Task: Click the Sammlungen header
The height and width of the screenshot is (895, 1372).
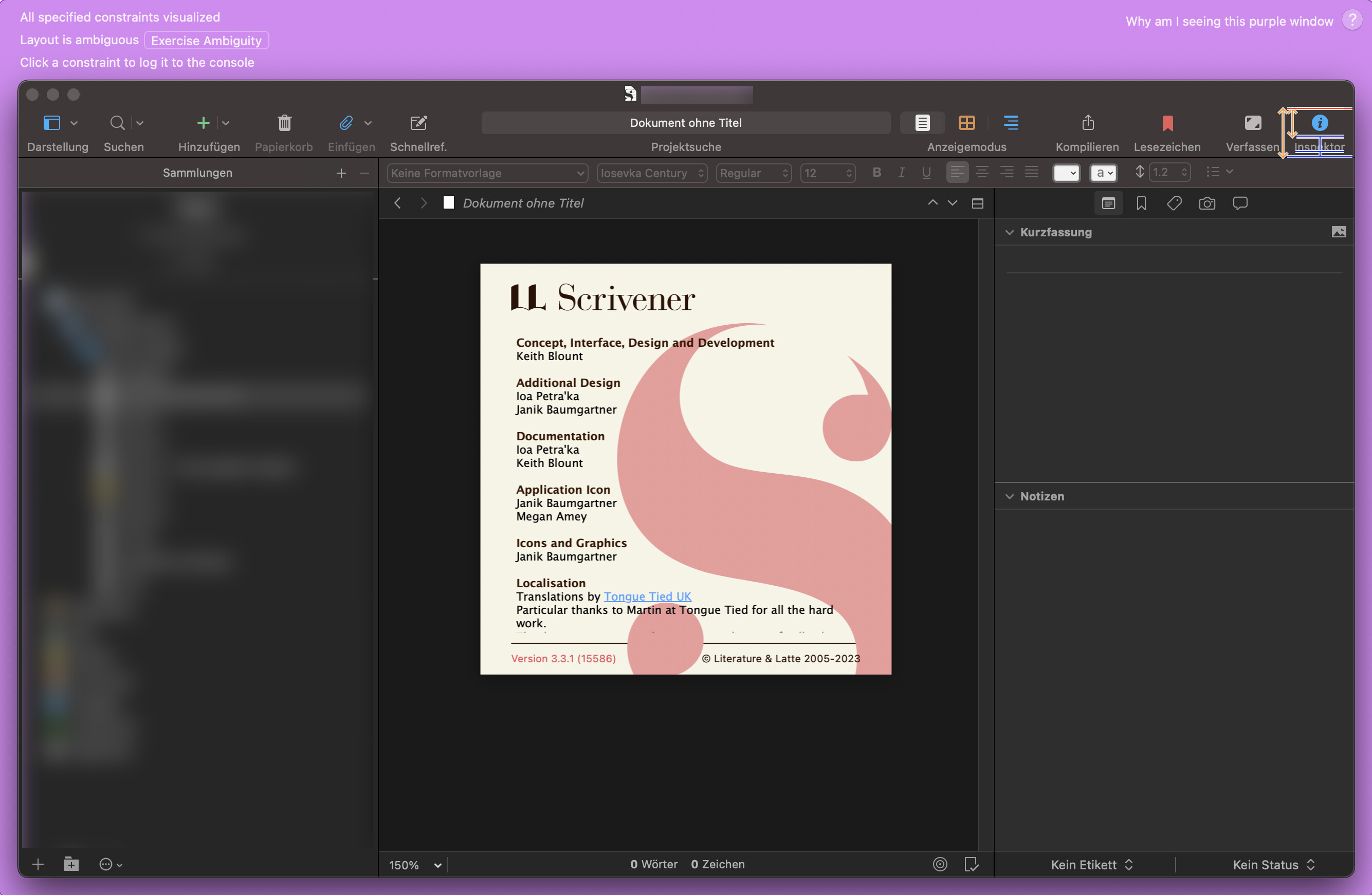Action: coord(197,173)
